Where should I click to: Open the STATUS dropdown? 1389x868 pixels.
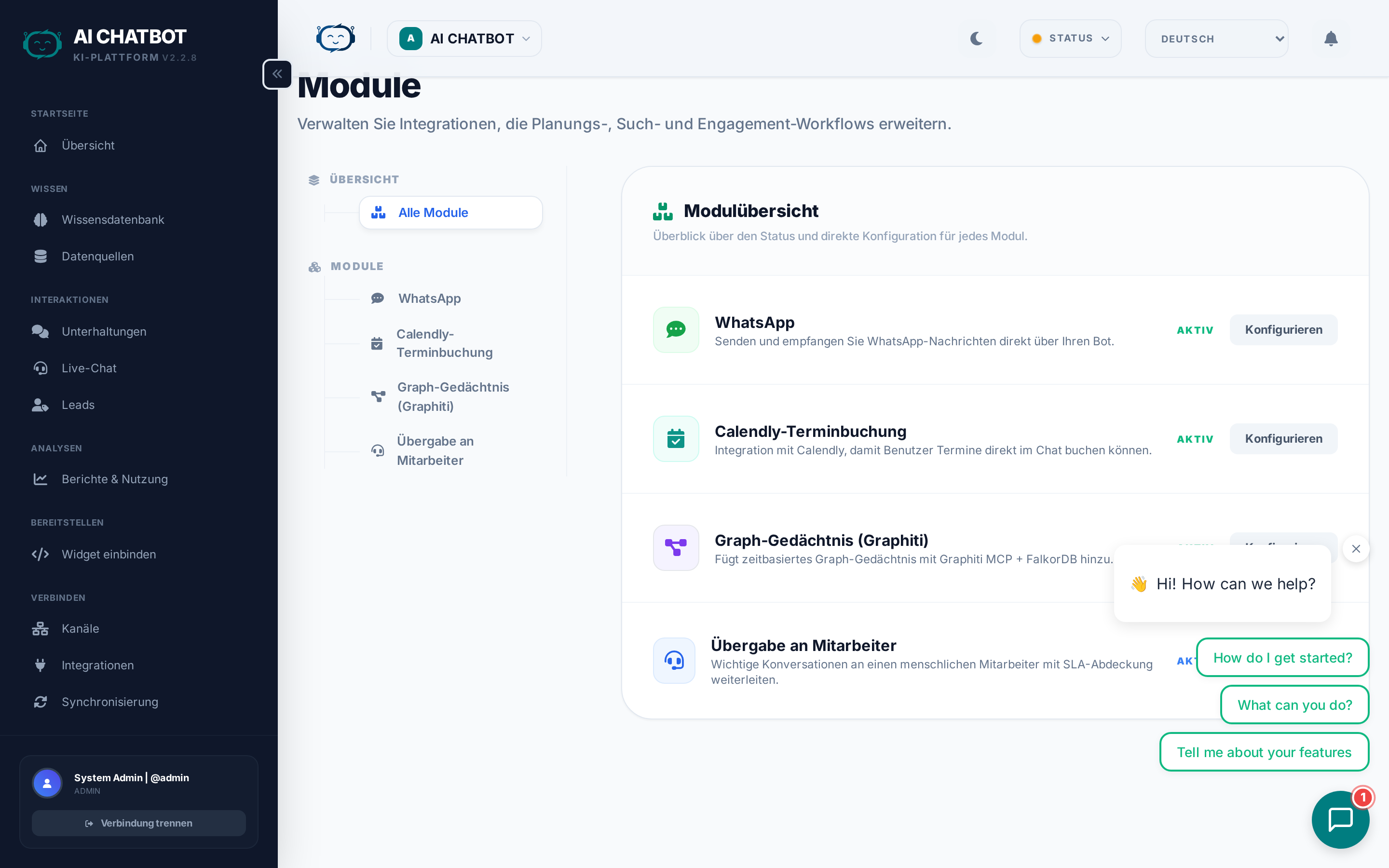tap(1070, 39)
